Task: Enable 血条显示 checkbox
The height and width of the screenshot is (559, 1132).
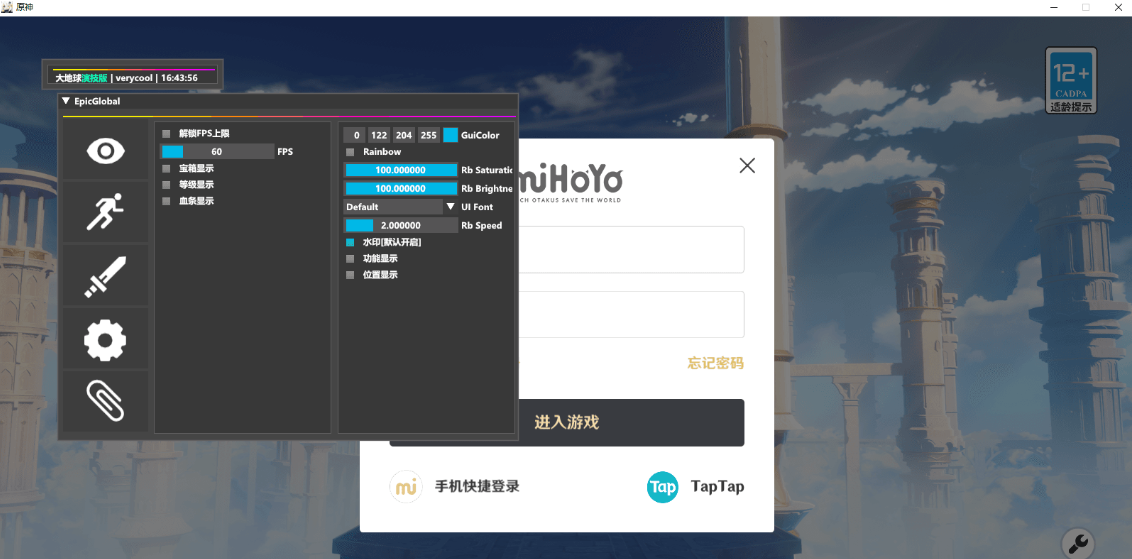Action: point(166,201)
